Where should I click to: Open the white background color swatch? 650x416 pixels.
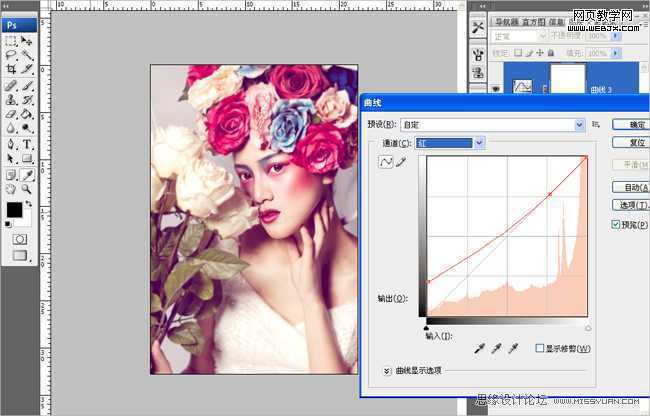click(x=26, y=220)
